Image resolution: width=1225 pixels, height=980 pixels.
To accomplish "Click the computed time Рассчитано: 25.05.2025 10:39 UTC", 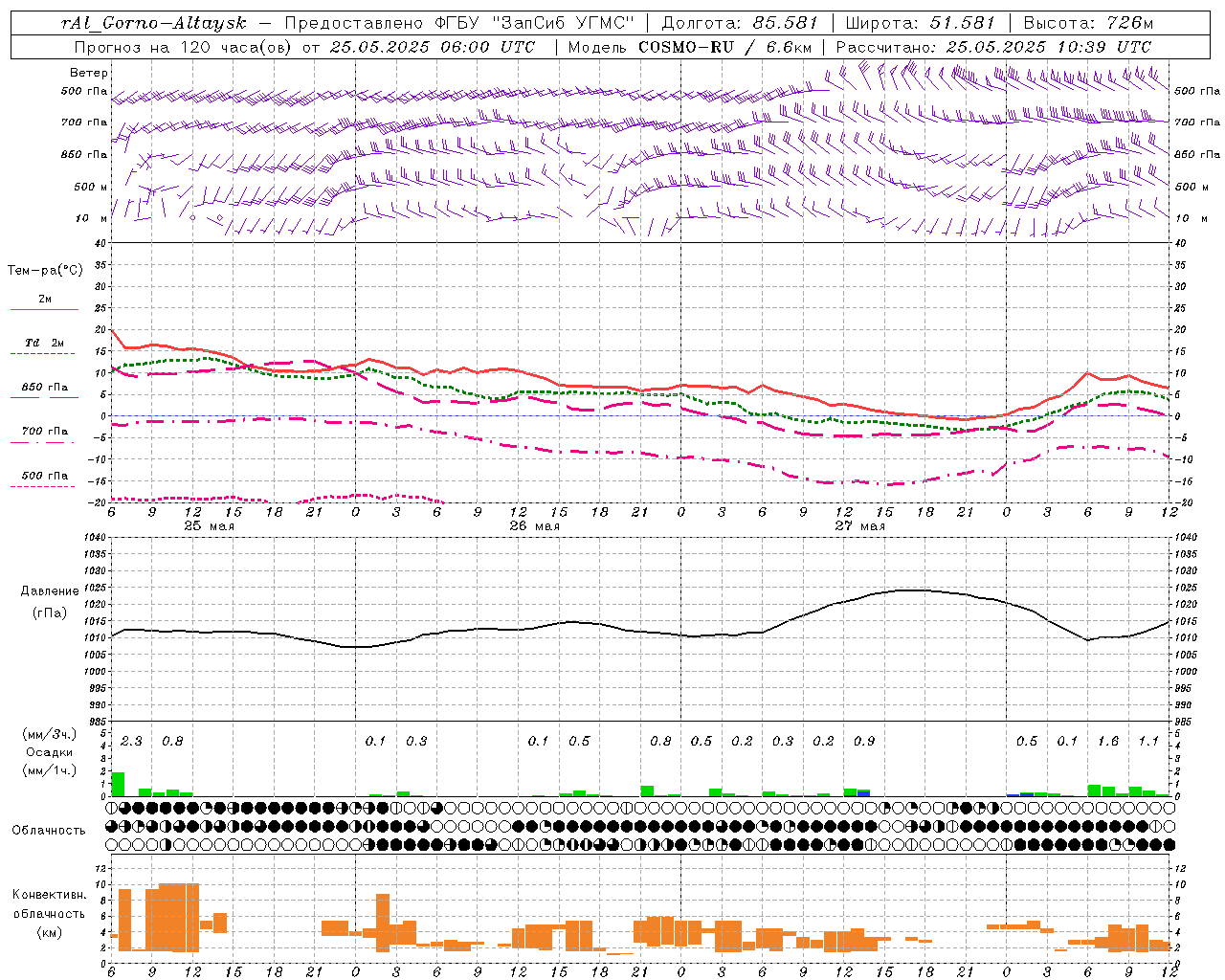I will pyautogui.click(x=993, y=47).
